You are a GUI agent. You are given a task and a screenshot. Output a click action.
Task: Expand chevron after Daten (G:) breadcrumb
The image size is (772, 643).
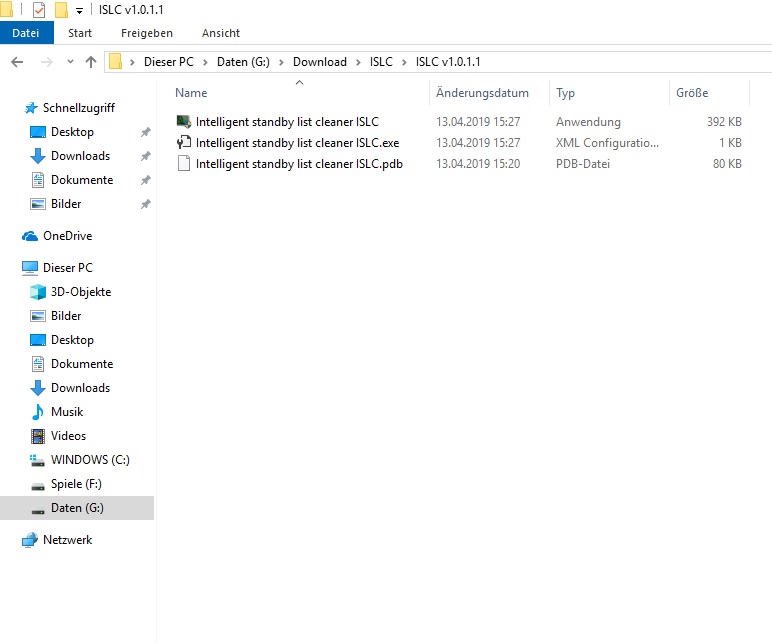(281, 62)
